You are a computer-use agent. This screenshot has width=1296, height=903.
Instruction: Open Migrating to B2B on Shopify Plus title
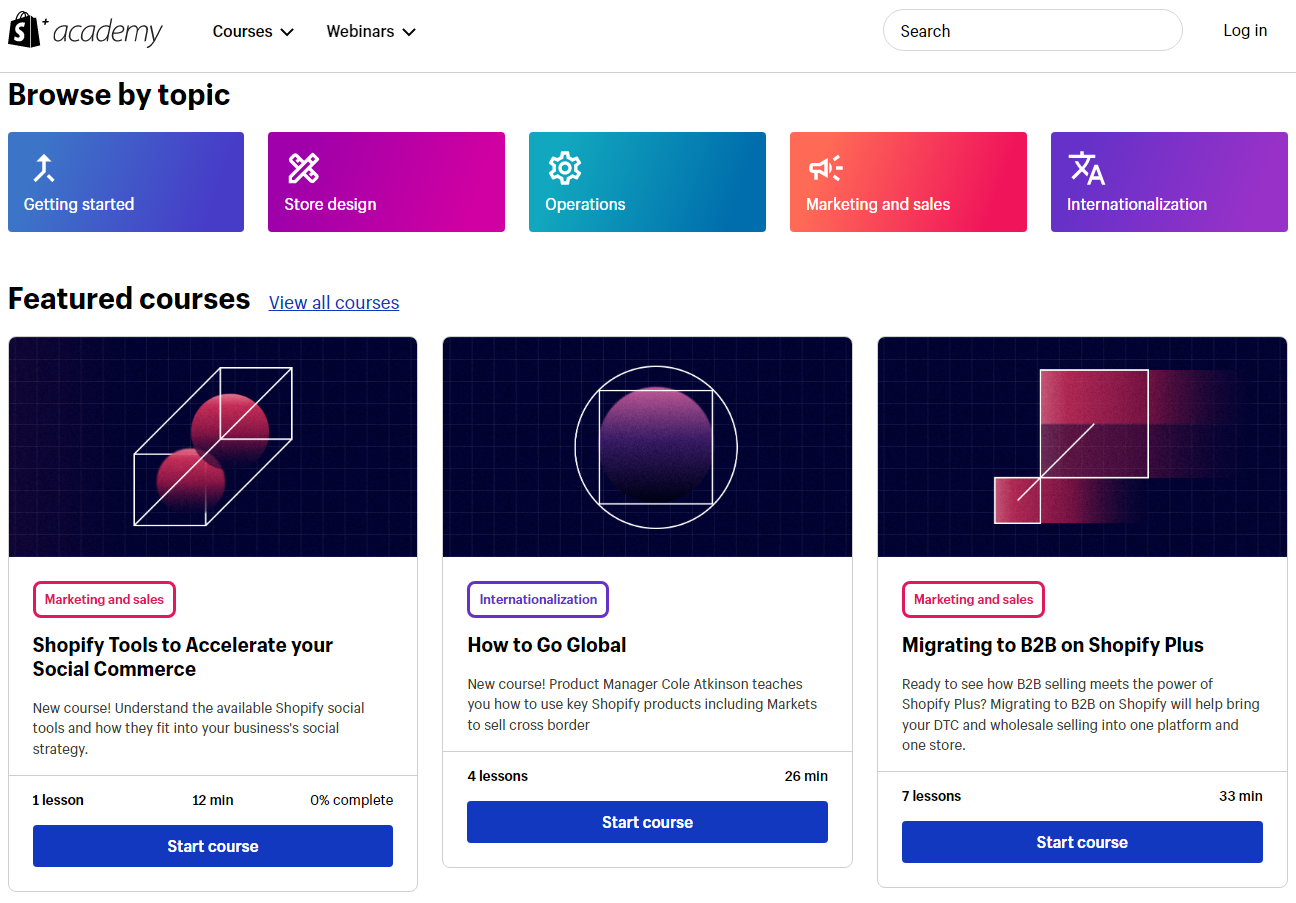click(1053, 645)
